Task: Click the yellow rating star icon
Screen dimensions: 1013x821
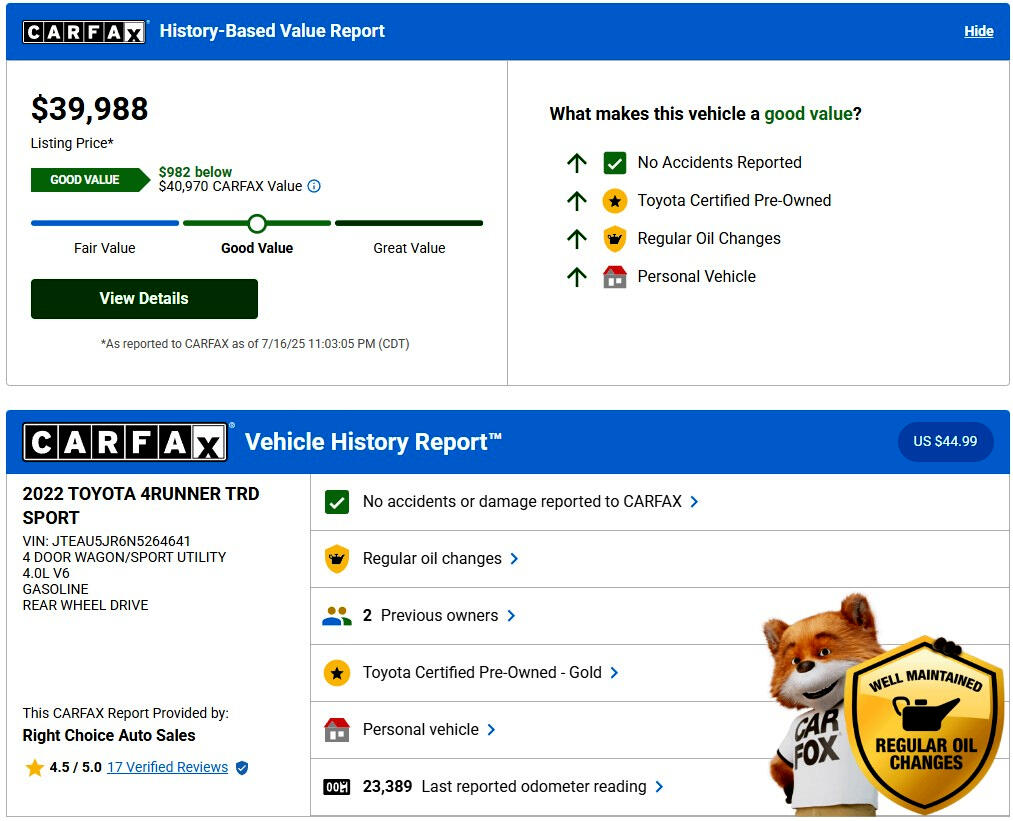Action: pos(34,768)
